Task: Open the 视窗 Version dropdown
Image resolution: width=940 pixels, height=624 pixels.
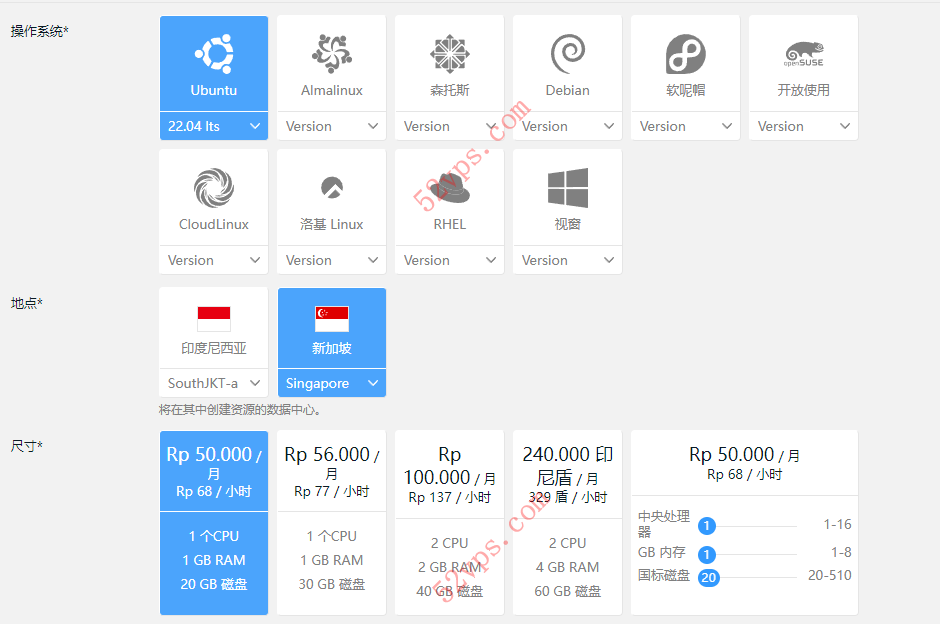Action: click(568, 260)
